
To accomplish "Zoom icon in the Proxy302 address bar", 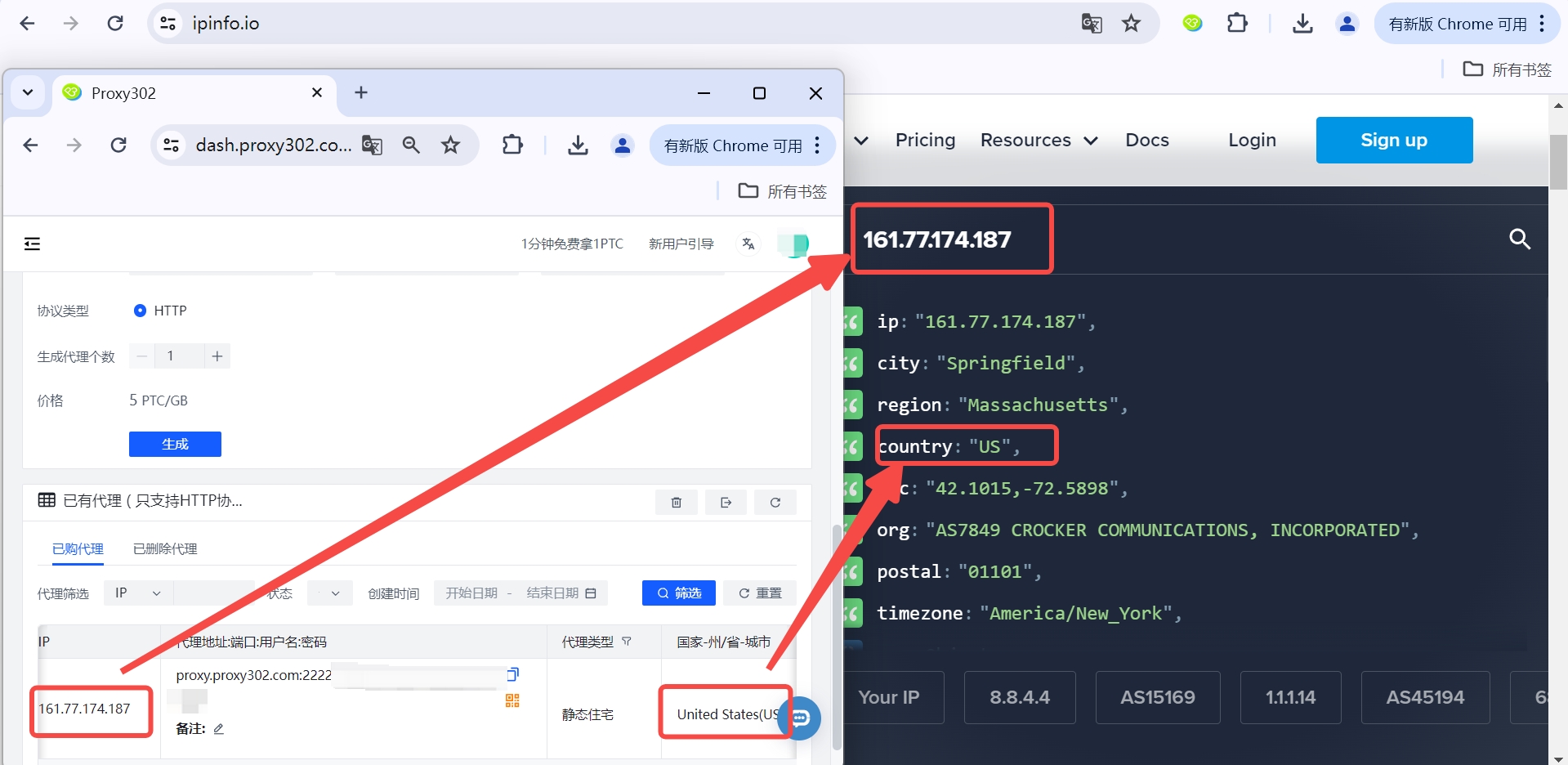I will 411,145.
